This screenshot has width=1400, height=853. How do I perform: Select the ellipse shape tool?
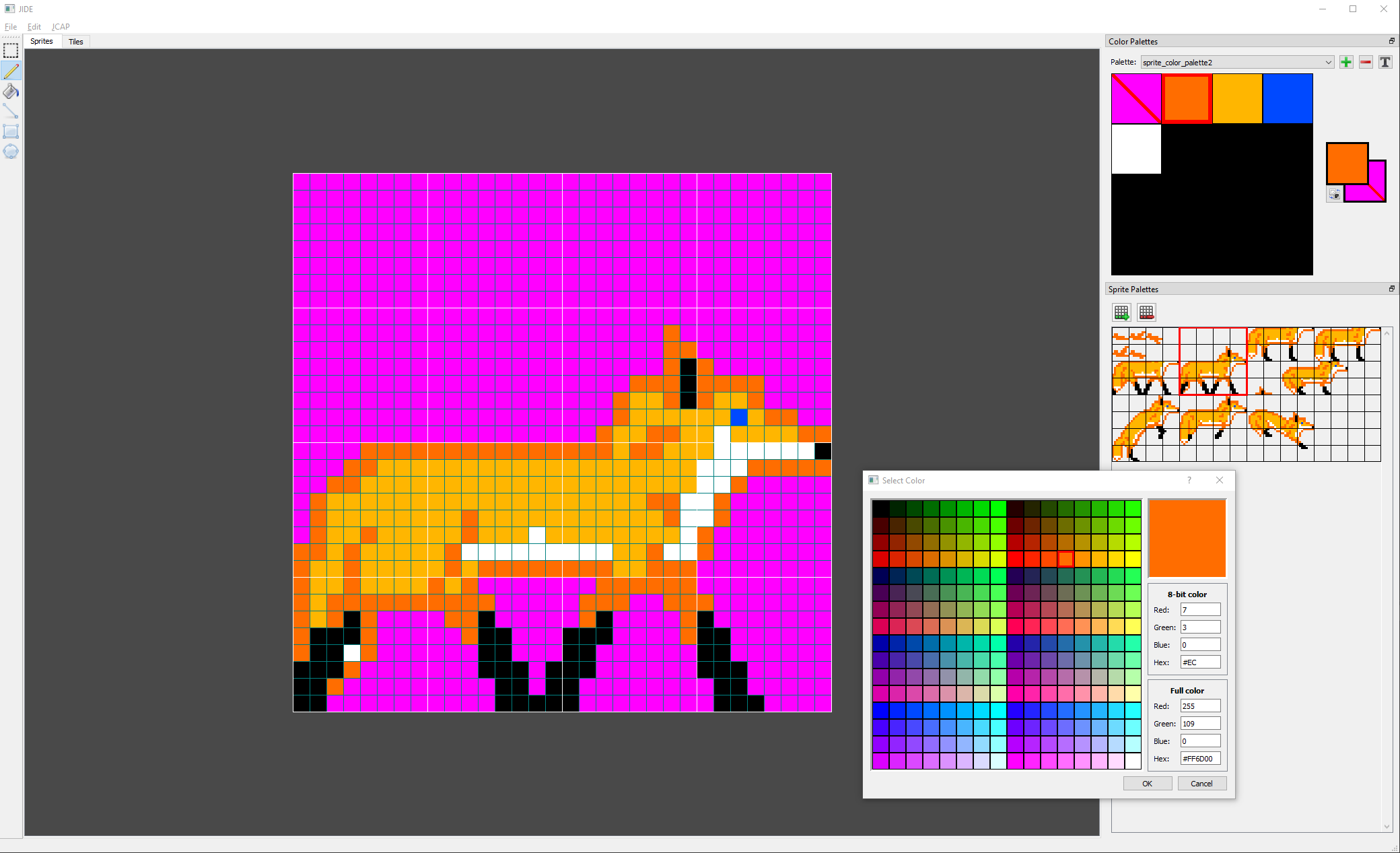11,151
